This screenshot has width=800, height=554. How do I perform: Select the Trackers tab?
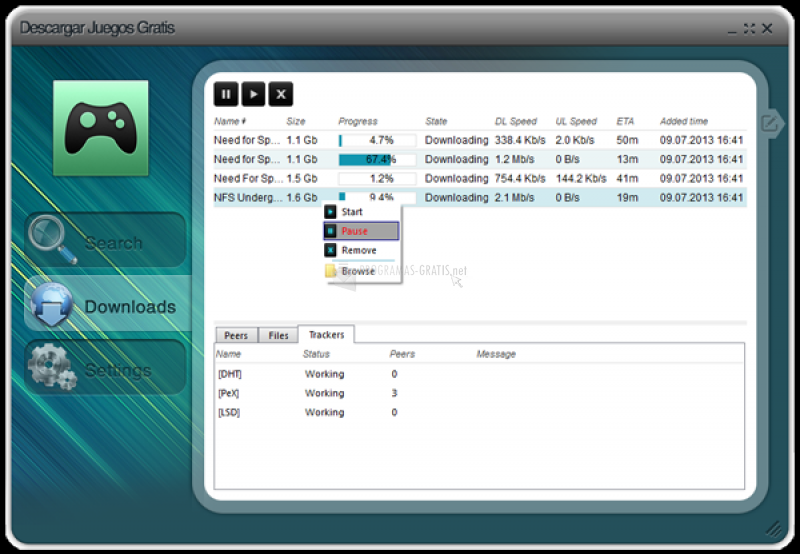pos(327,335)
